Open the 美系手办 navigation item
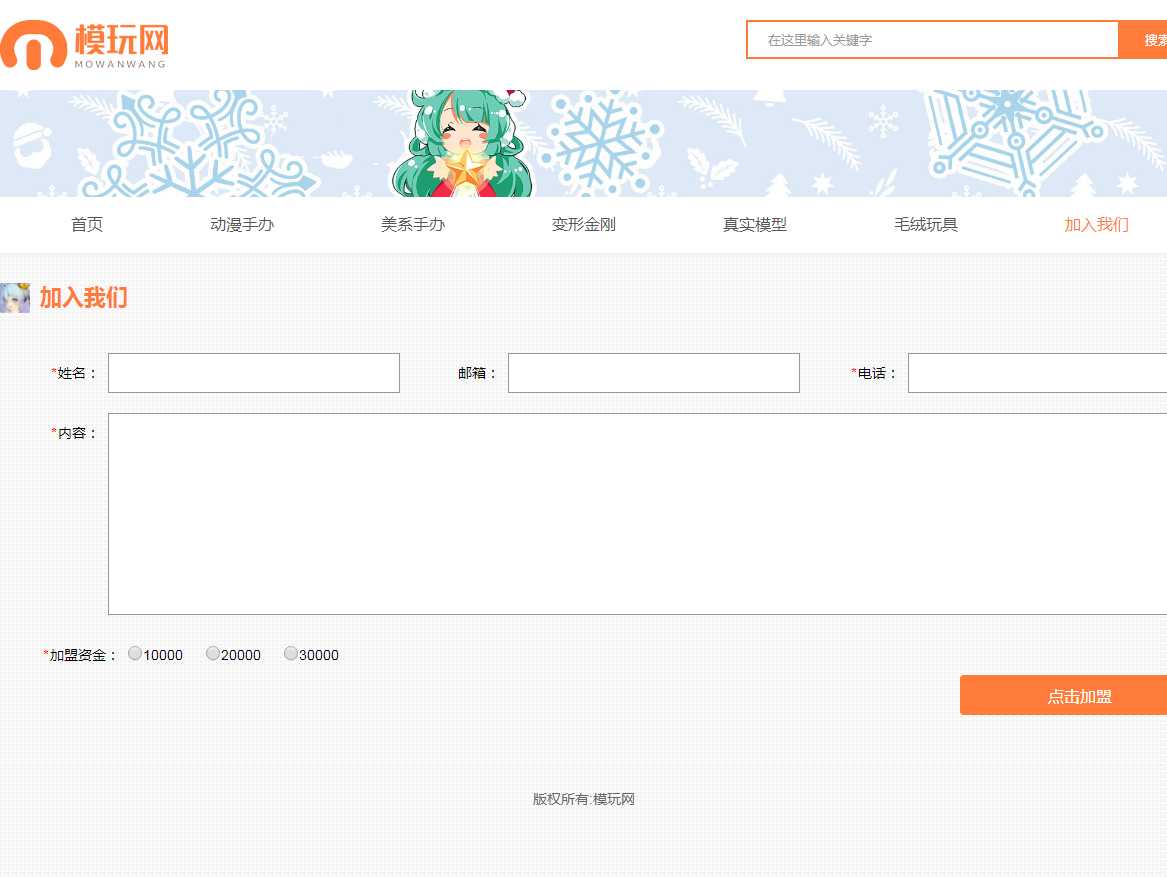 point(413,225)
